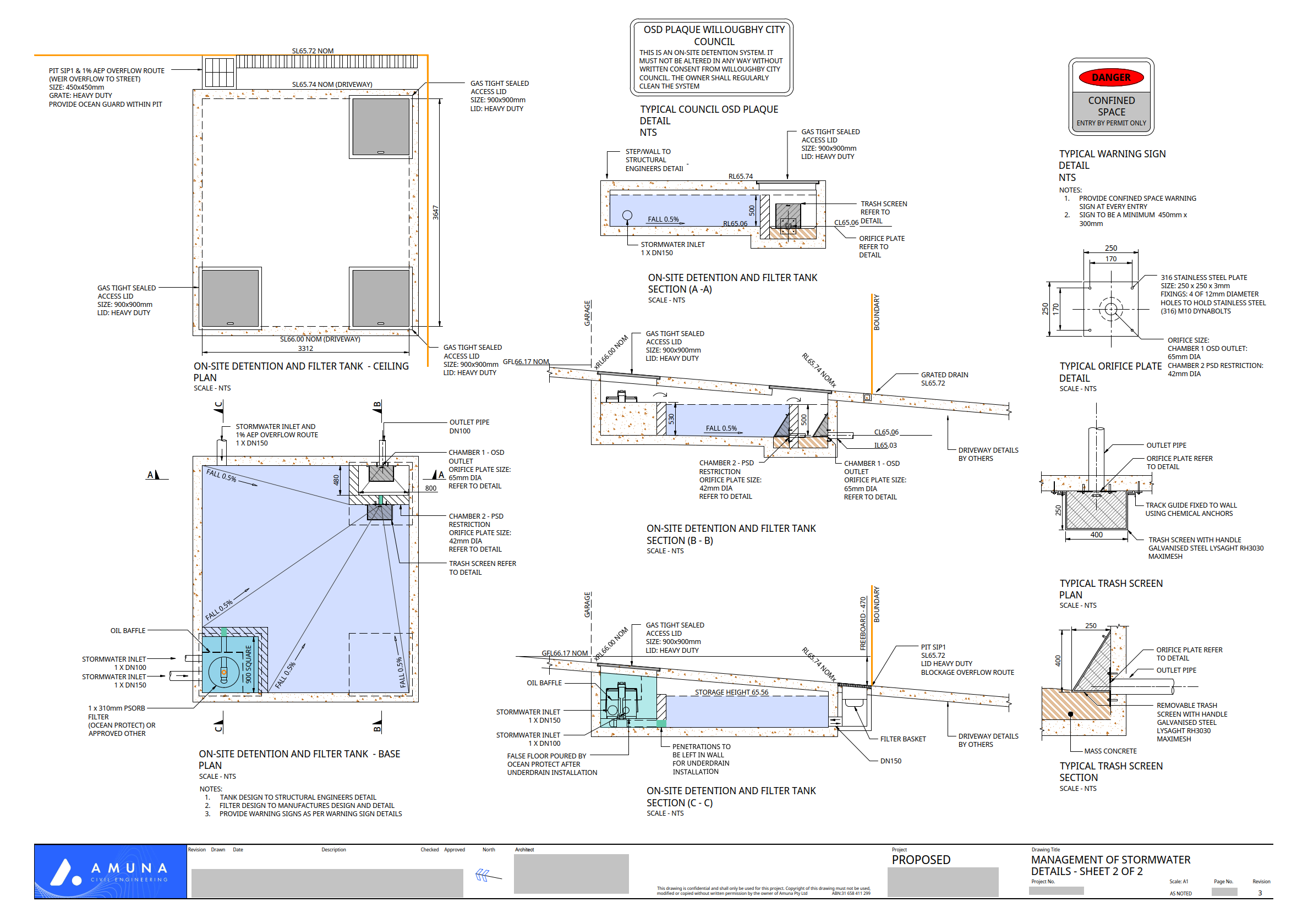Click the 'SECTION (A -A)' drawing title
The width and height of the screenshot is (1308, 924).
click(x=732, y=283)
